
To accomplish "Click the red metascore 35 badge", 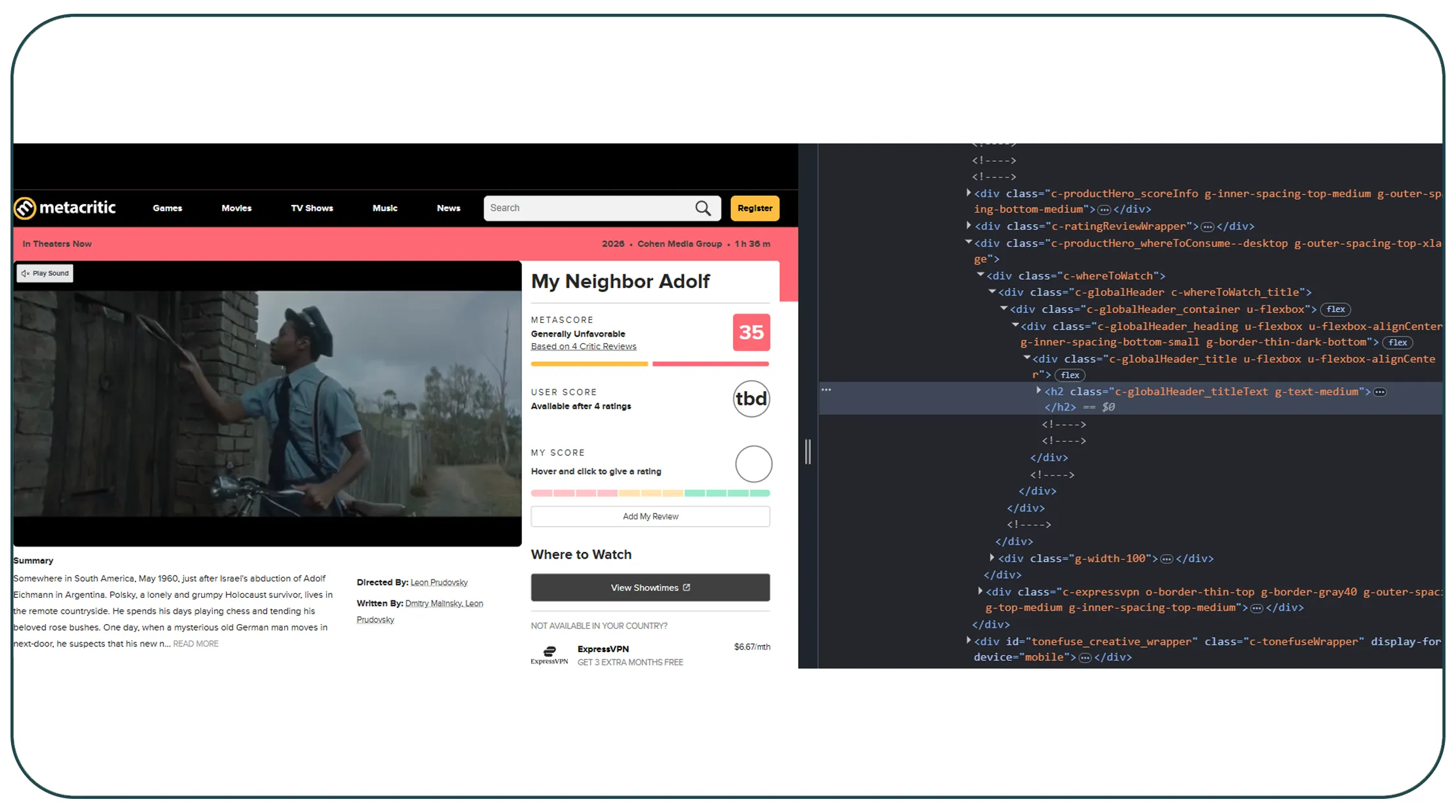I will tap(751, 333).
